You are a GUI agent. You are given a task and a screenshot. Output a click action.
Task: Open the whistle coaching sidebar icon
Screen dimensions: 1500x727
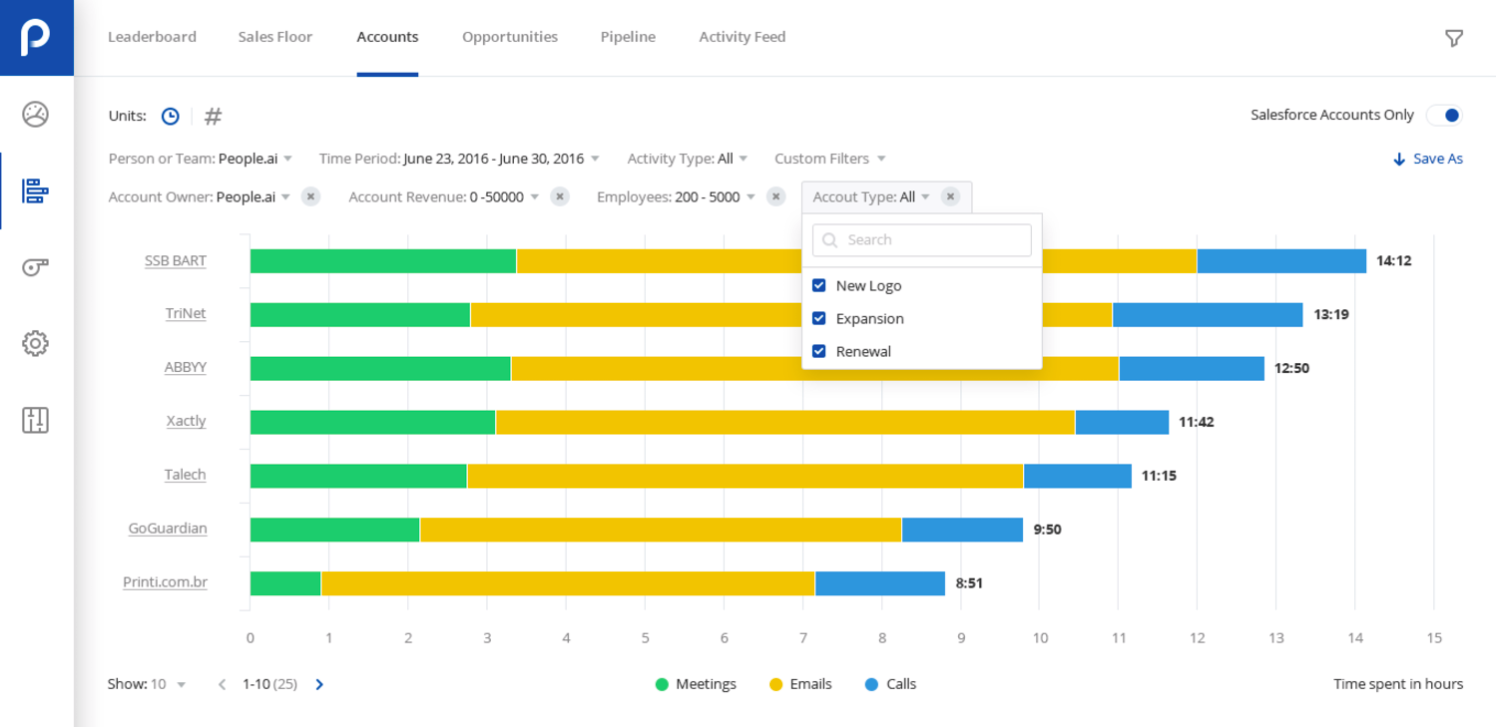click(x=35, y=267)
